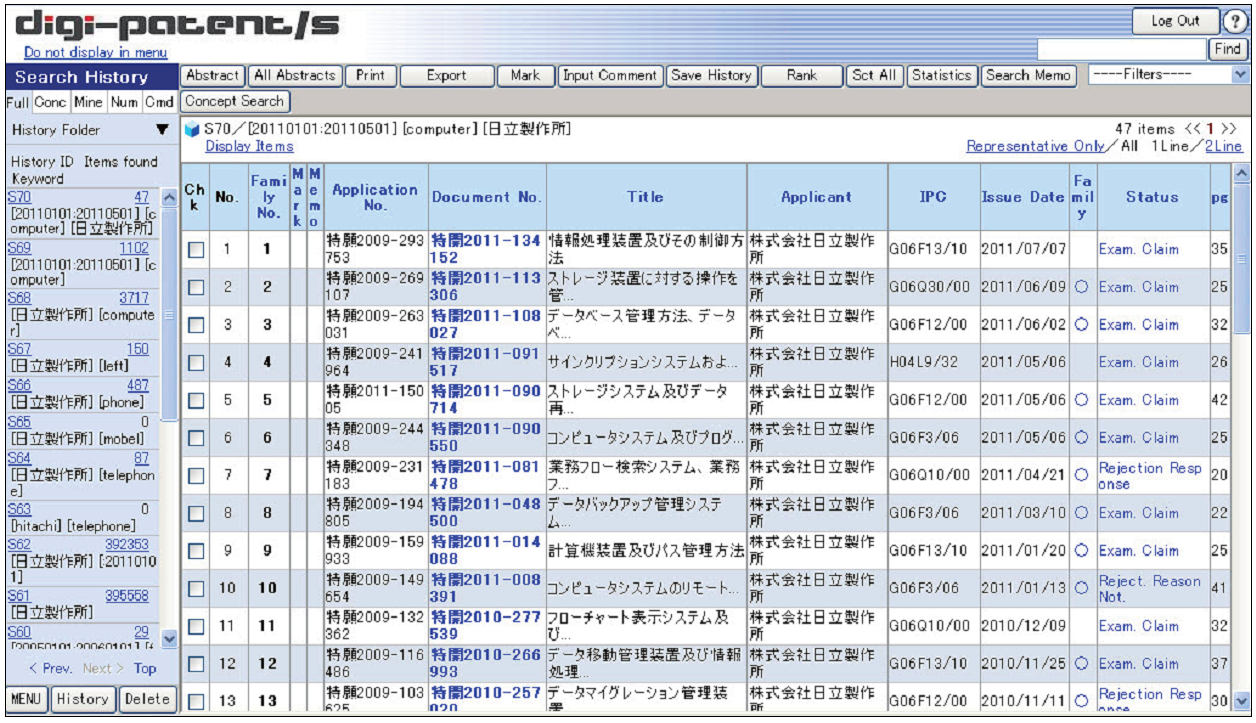Viewport: 1256px width, 723px height.
Task: Select the Cmd tab
Action: [x=159, y=102]
